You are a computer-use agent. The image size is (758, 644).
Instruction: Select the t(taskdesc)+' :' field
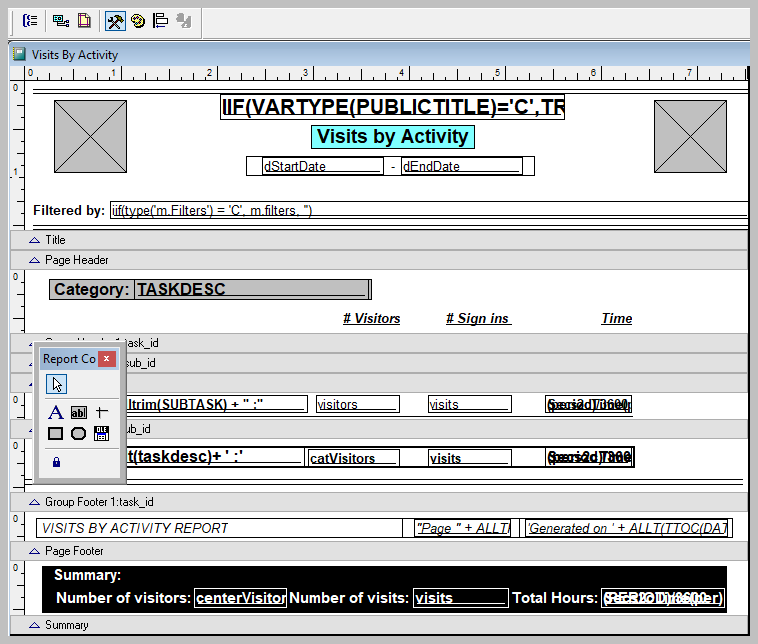tap(216, 456)
